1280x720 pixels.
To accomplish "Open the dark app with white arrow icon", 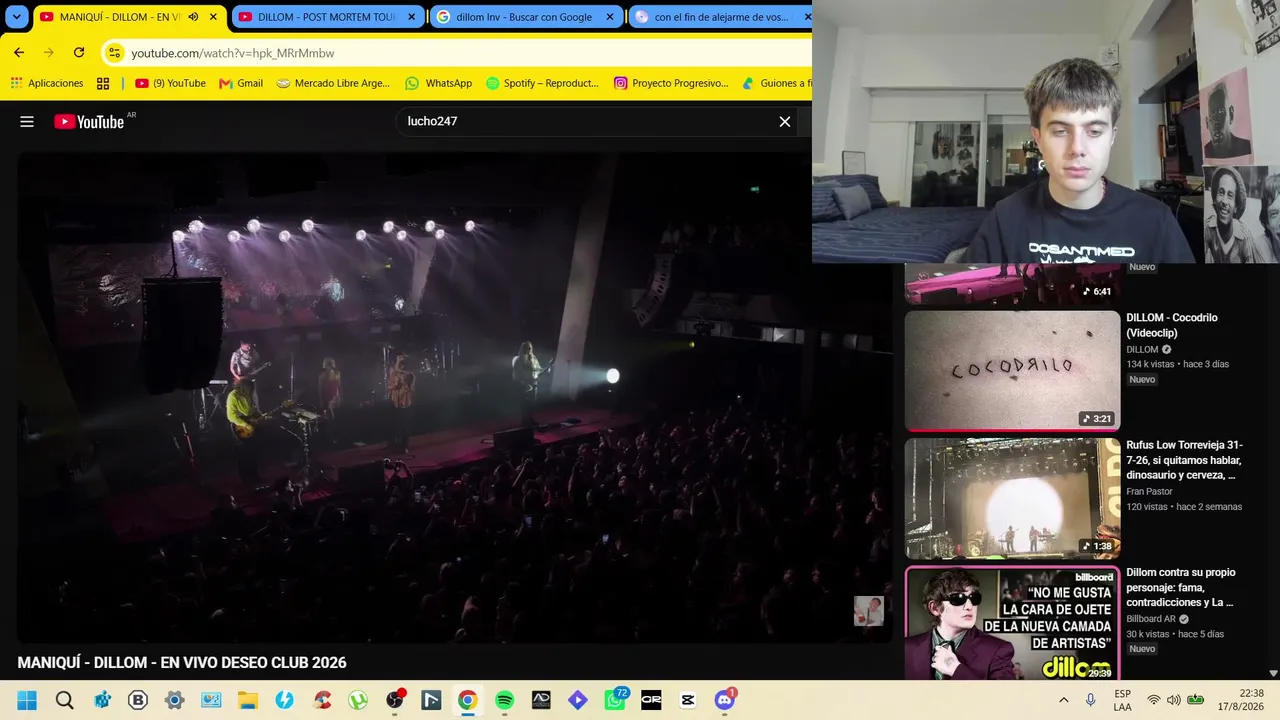I will click(x=431, y=700).
